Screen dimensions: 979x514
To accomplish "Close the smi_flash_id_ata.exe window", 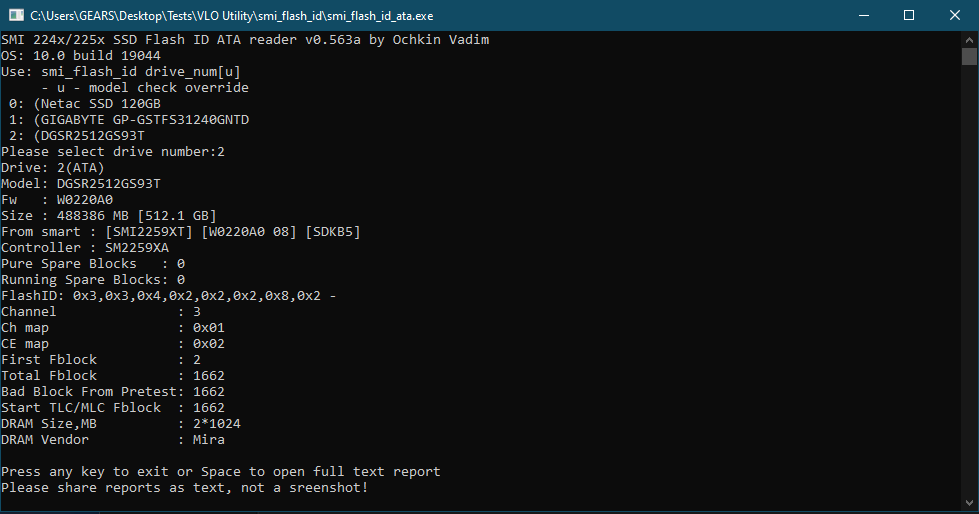I will pos(955,15).
